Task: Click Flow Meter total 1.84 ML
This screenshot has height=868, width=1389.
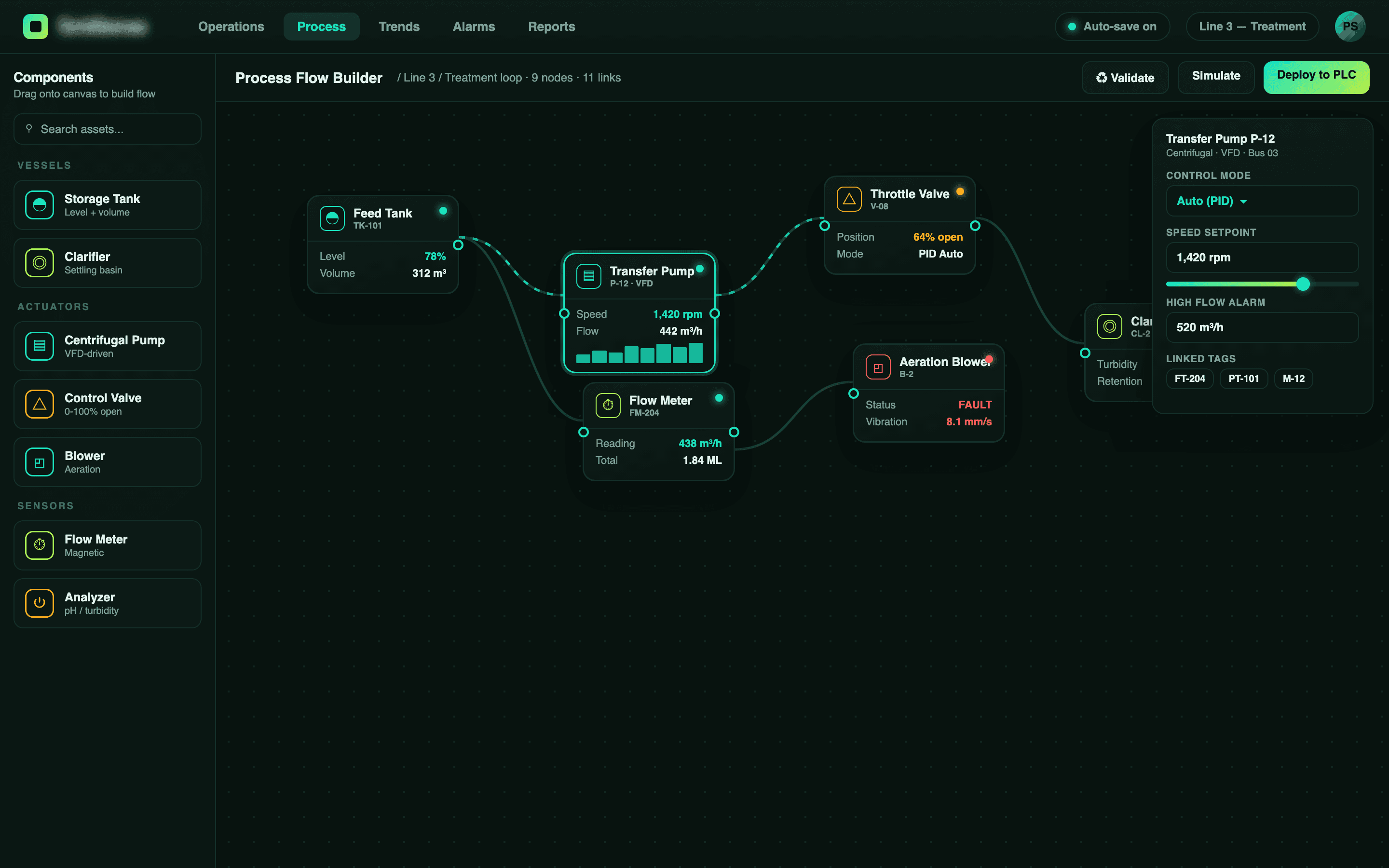Action: (x=702, y=461)
